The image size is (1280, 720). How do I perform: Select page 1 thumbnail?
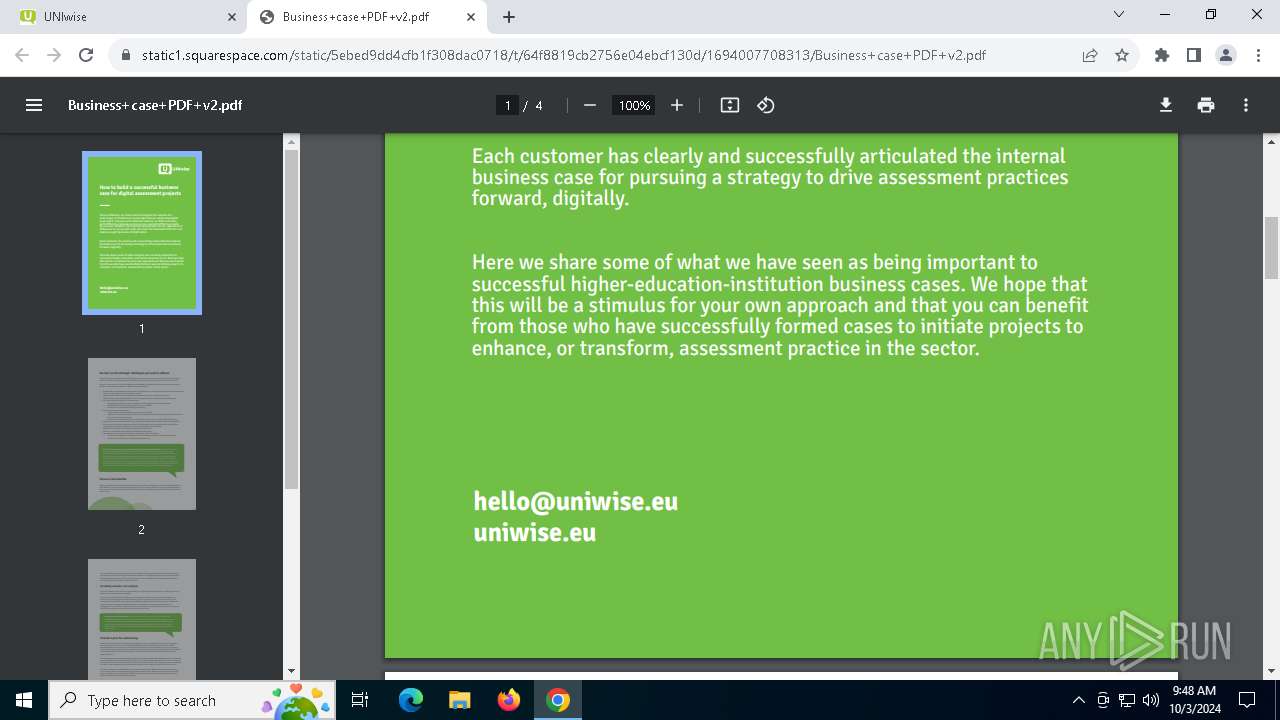click(142, 233)
